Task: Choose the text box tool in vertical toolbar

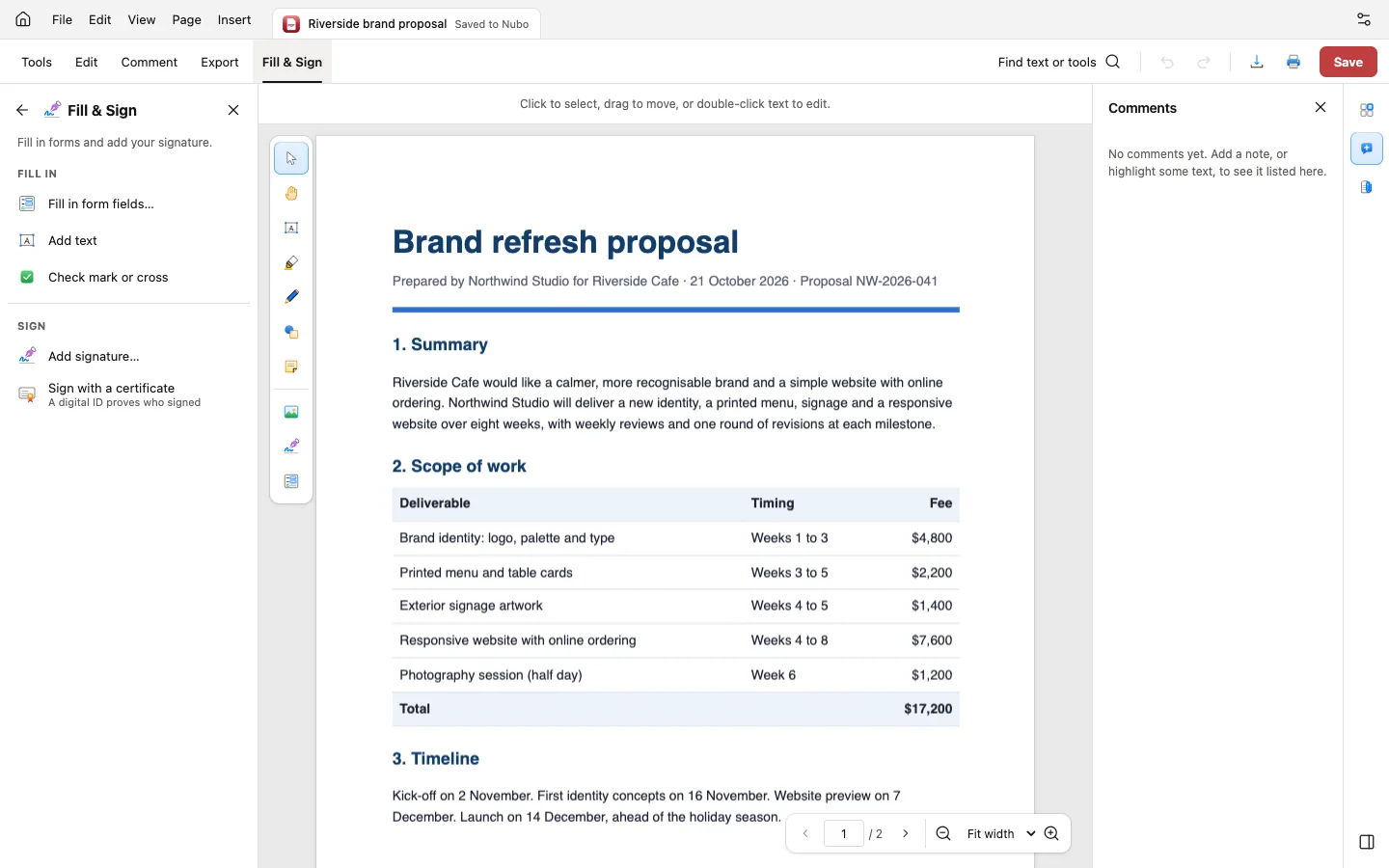Action: pos(291,229)
